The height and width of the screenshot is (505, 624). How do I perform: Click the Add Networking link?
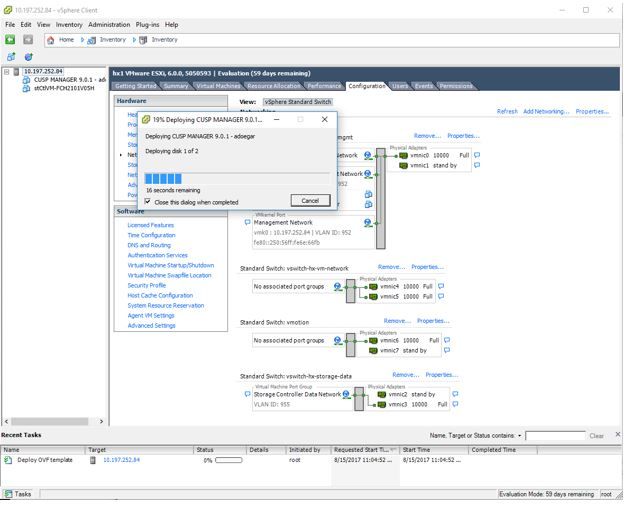(546, 111)
